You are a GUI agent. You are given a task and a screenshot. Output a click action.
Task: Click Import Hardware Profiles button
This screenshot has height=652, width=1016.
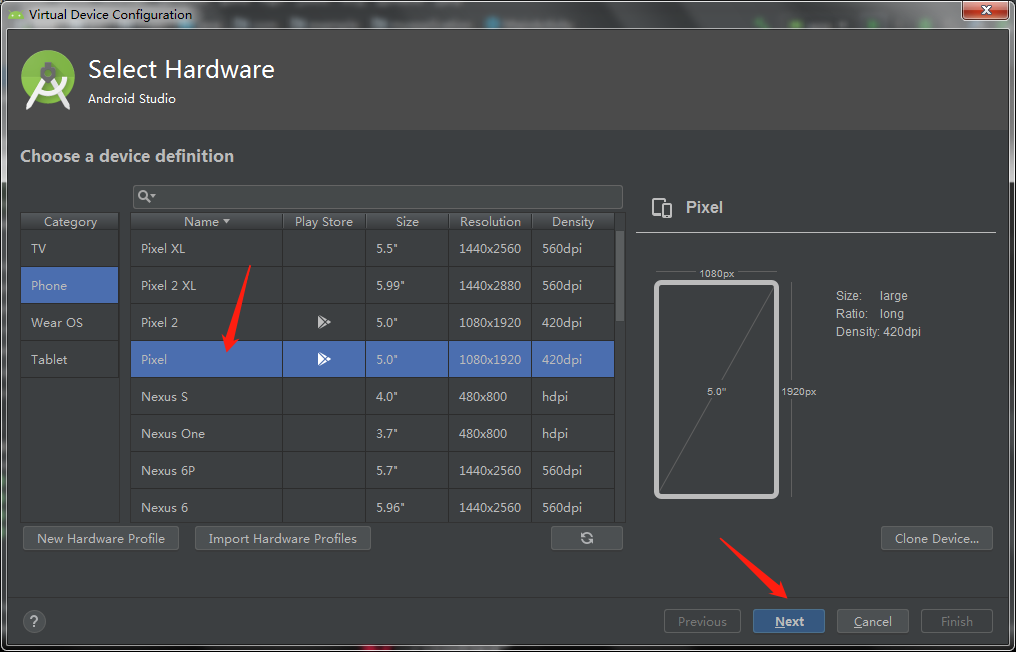tap(283, 538)
